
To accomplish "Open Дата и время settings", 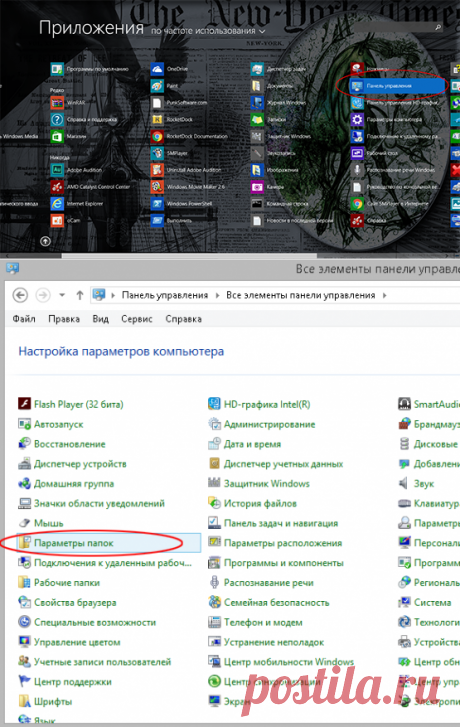I will (244, 444).
